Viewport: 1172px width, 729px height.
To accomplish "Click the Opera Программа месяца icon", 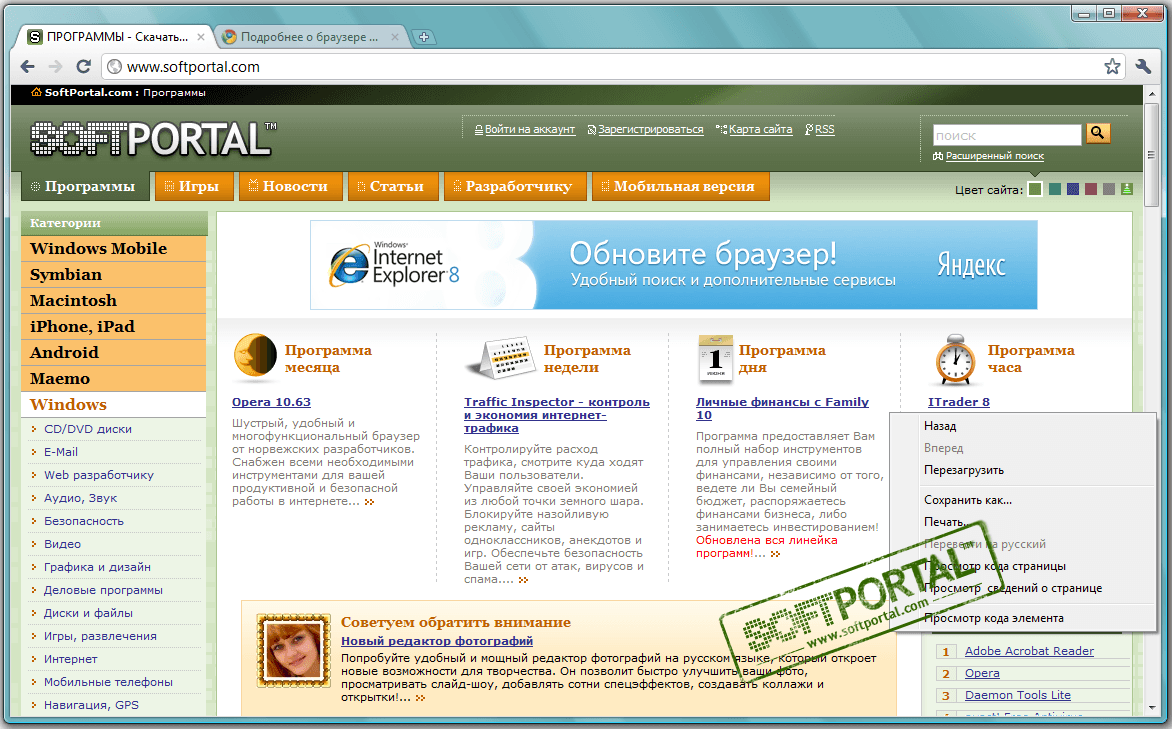I will (254, 356).
